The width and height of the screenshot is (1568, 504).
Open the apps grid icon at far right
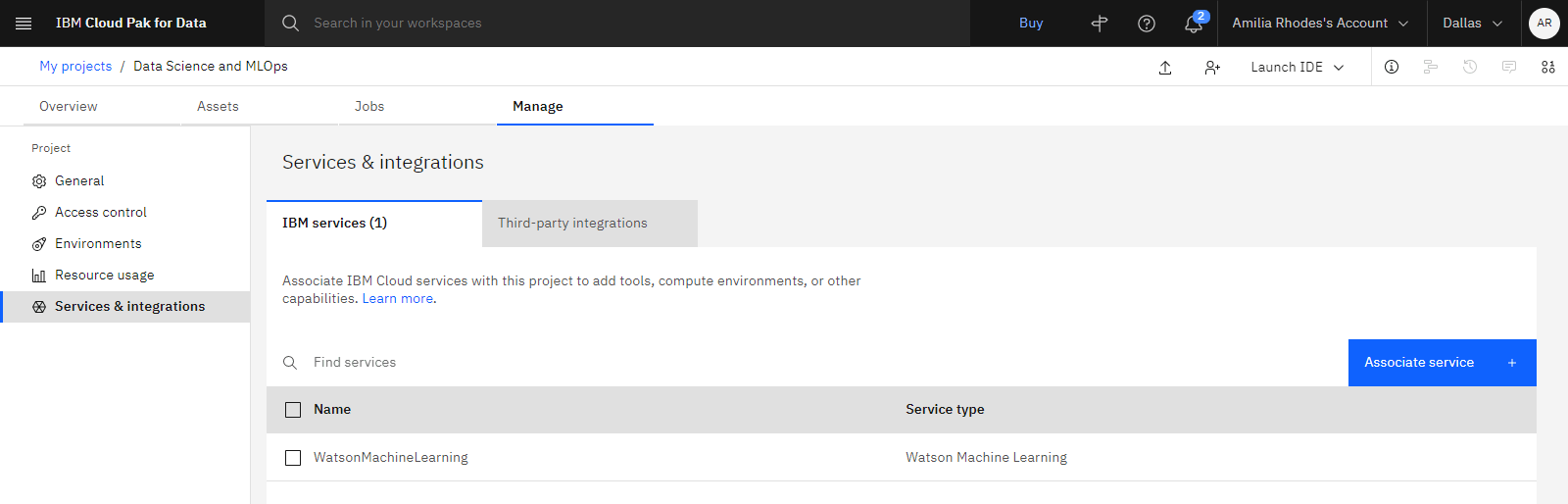(1548, 67)
